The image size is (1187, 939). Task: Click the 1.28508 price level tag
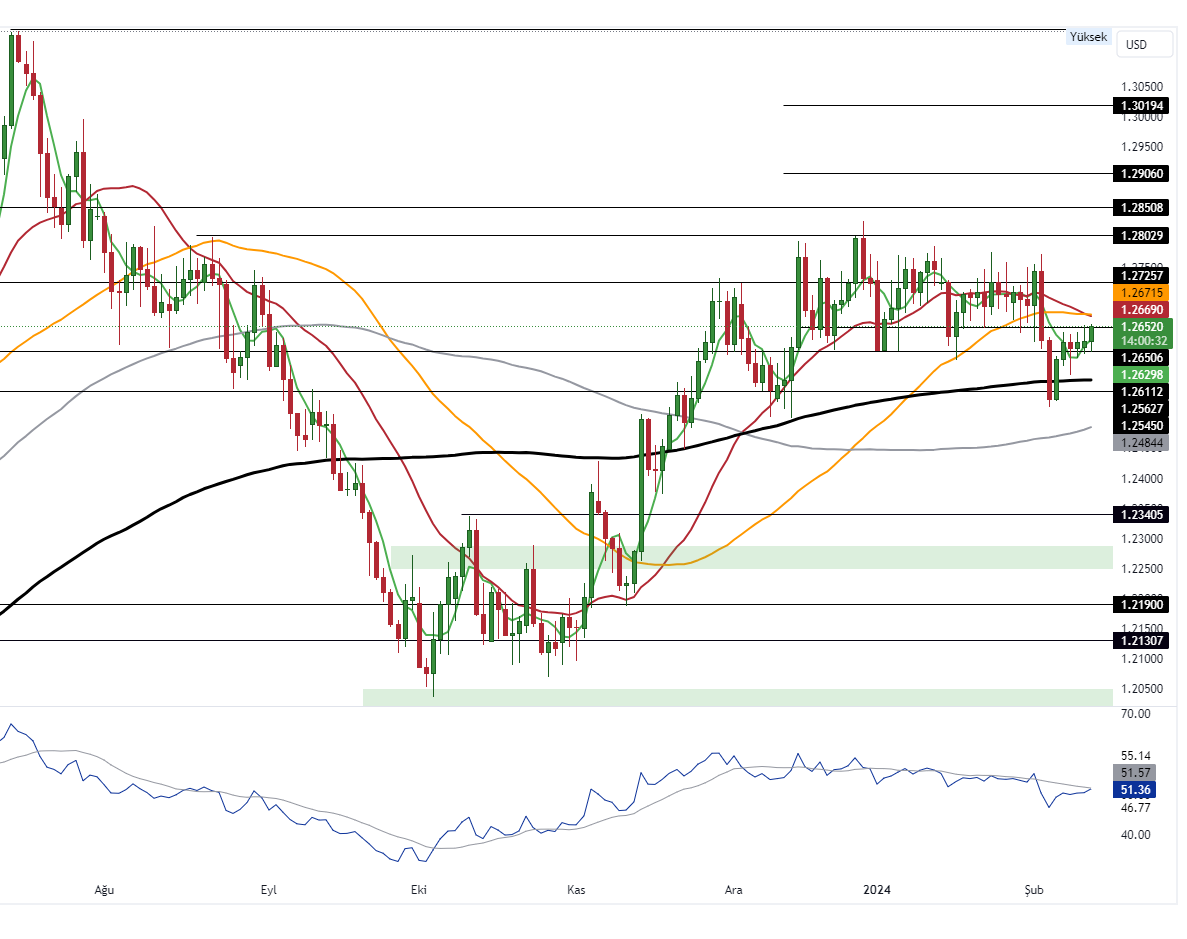[x=1141, y=208]
